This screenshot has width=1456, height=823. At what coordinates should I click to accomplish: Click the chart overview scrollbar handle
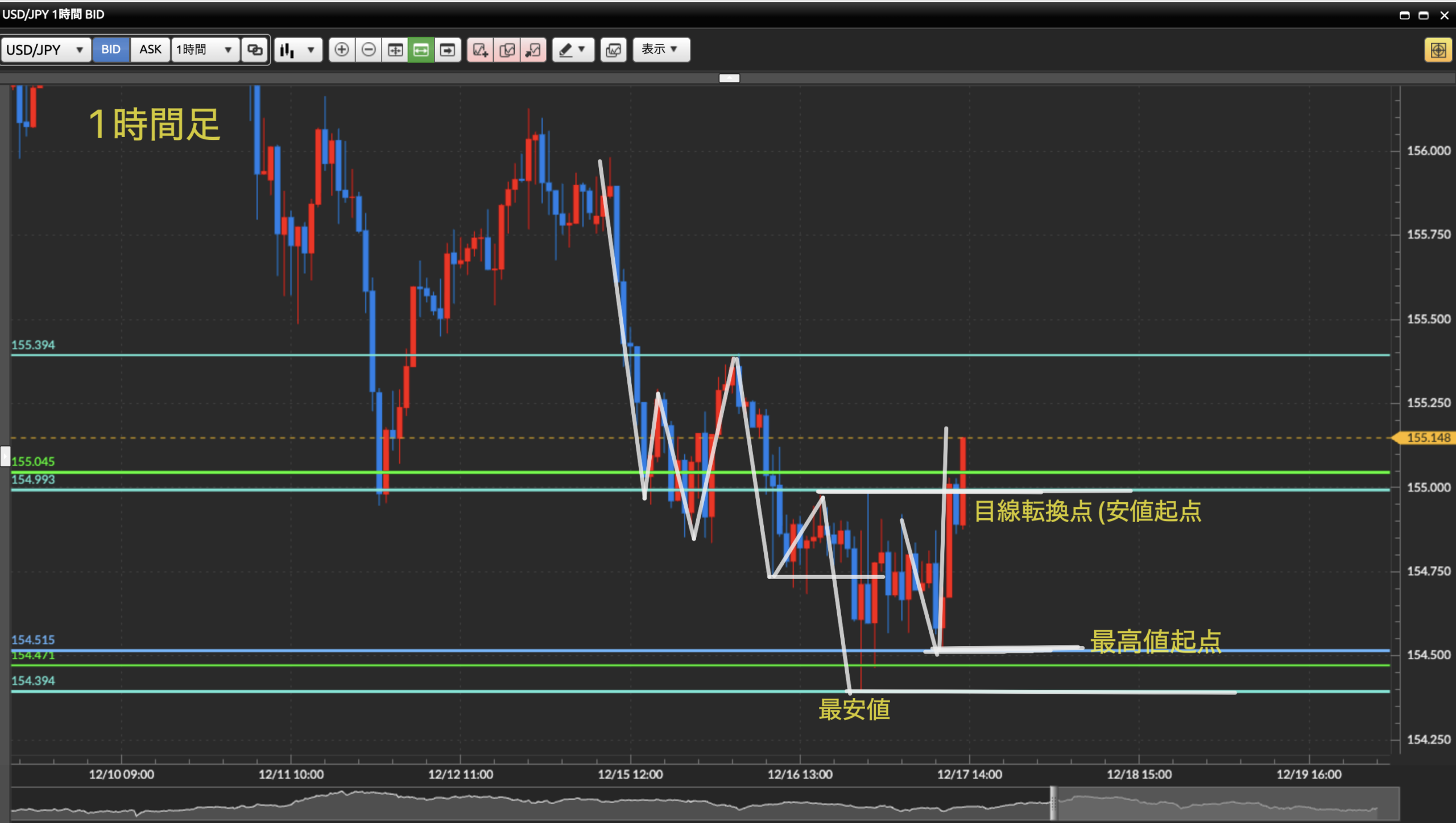[x=1053, y=803]
